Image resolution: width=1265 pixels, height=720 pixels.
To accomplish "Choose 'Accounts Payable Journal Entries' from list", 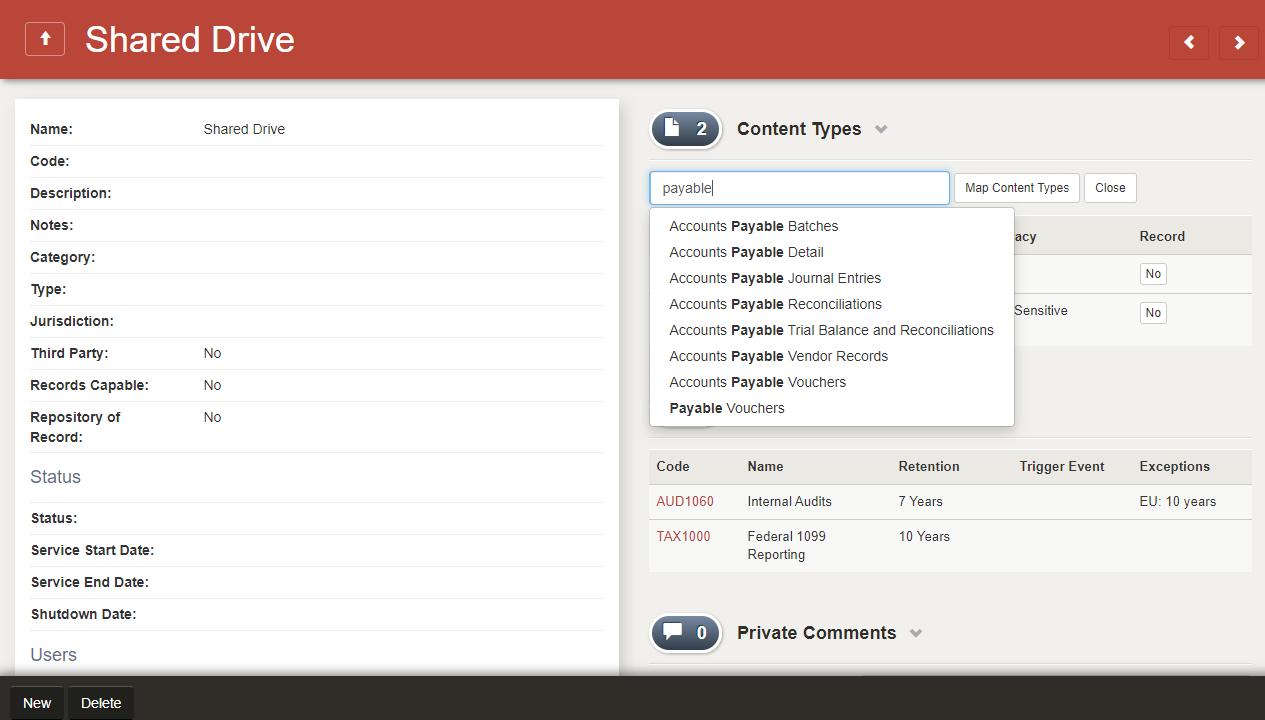I will 775,278.
